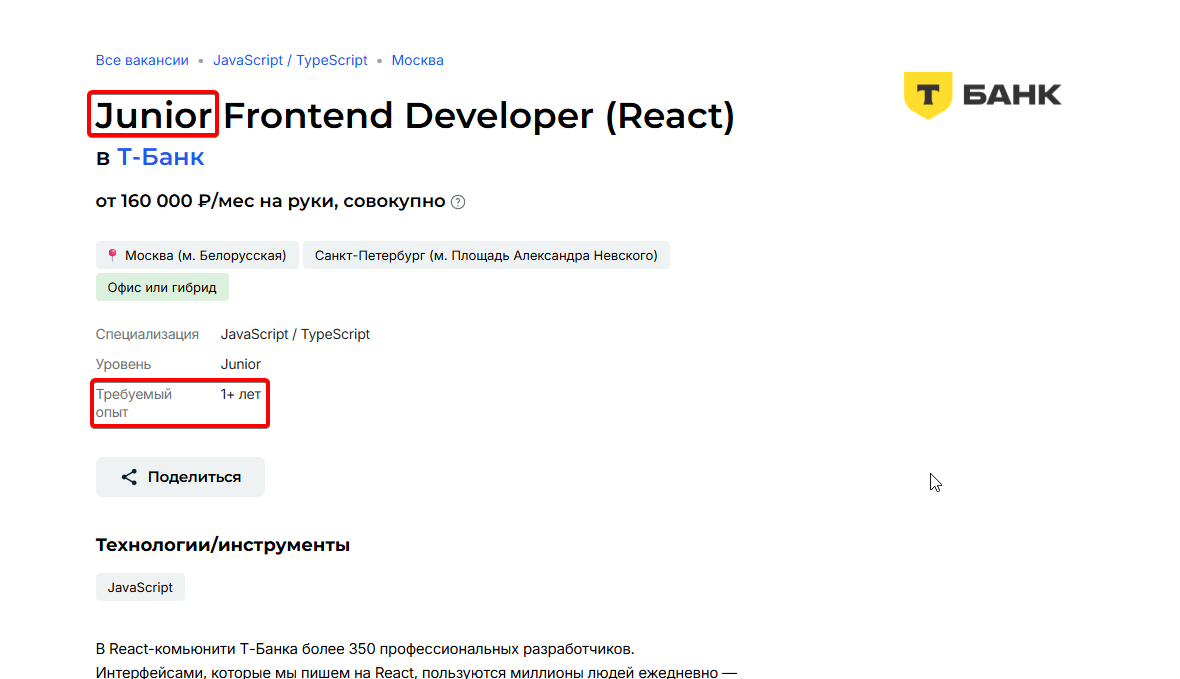
Task: Click the Т-Банк logo image
Action: pos(982,95)
